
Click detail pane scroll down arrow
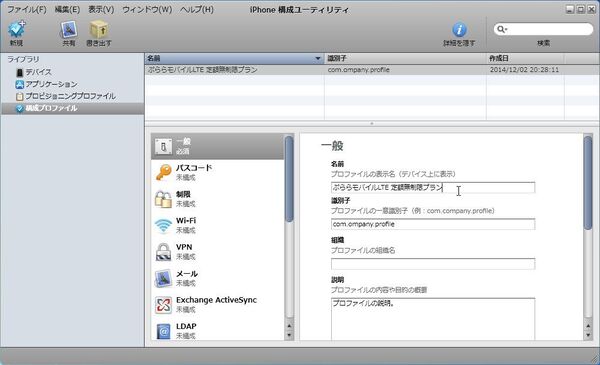tap(588, 335)
